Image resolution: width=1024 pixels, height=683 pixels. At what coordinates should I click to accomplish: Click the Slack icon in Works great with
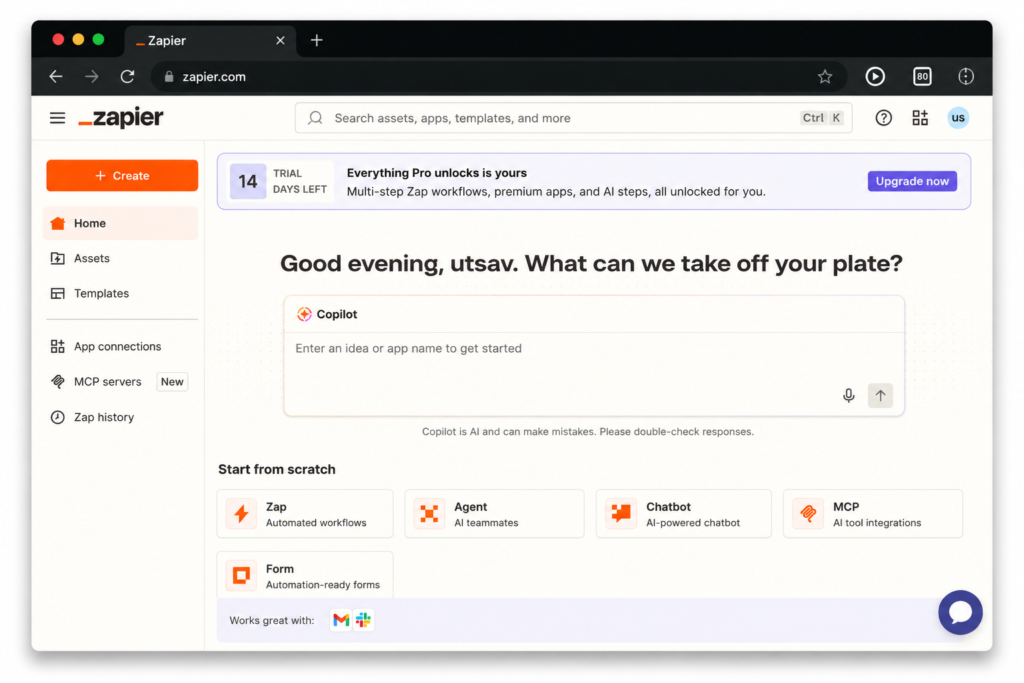point(364,620)
